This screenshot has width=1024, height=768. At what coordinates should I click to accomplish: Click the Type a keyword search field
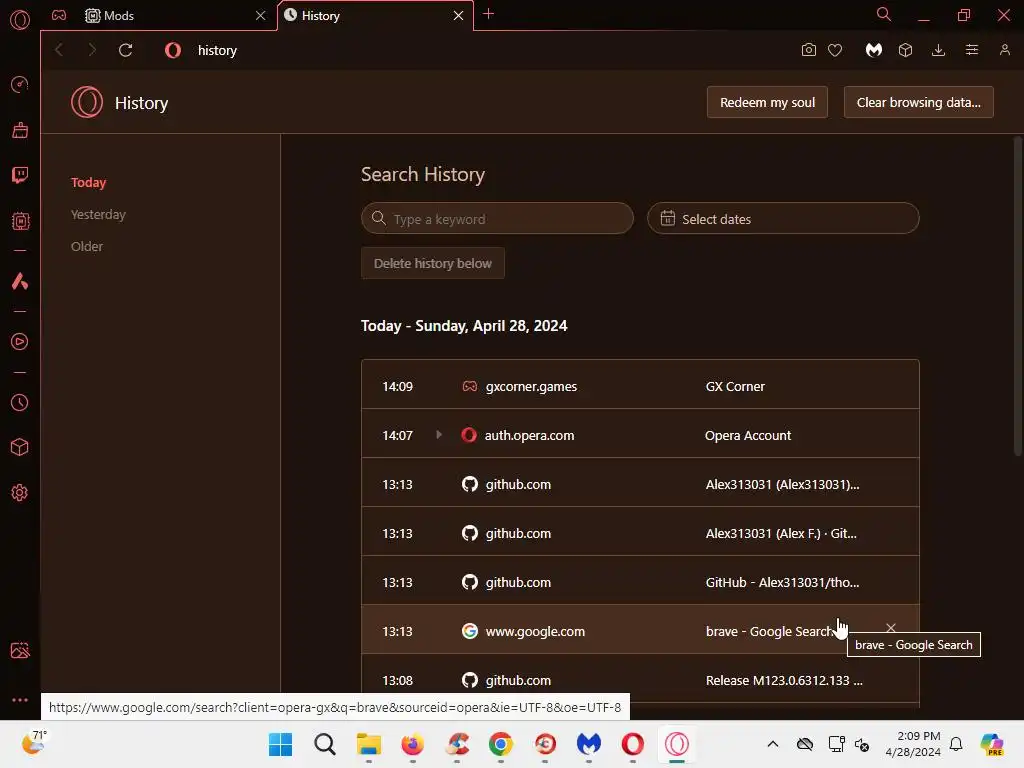pyautogui.click(x=497, y=219)
